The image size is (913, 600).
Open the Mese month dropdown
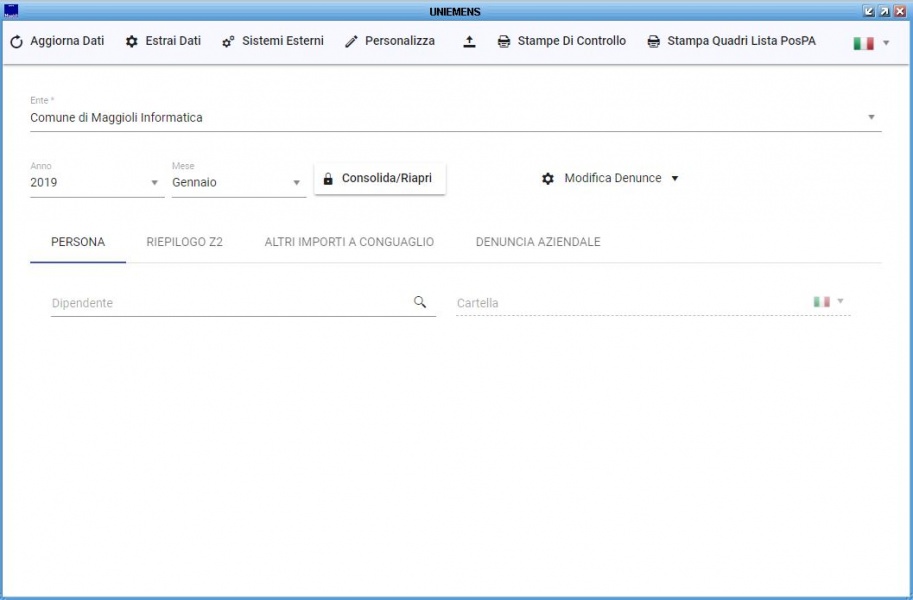click(x=296, y=182)
